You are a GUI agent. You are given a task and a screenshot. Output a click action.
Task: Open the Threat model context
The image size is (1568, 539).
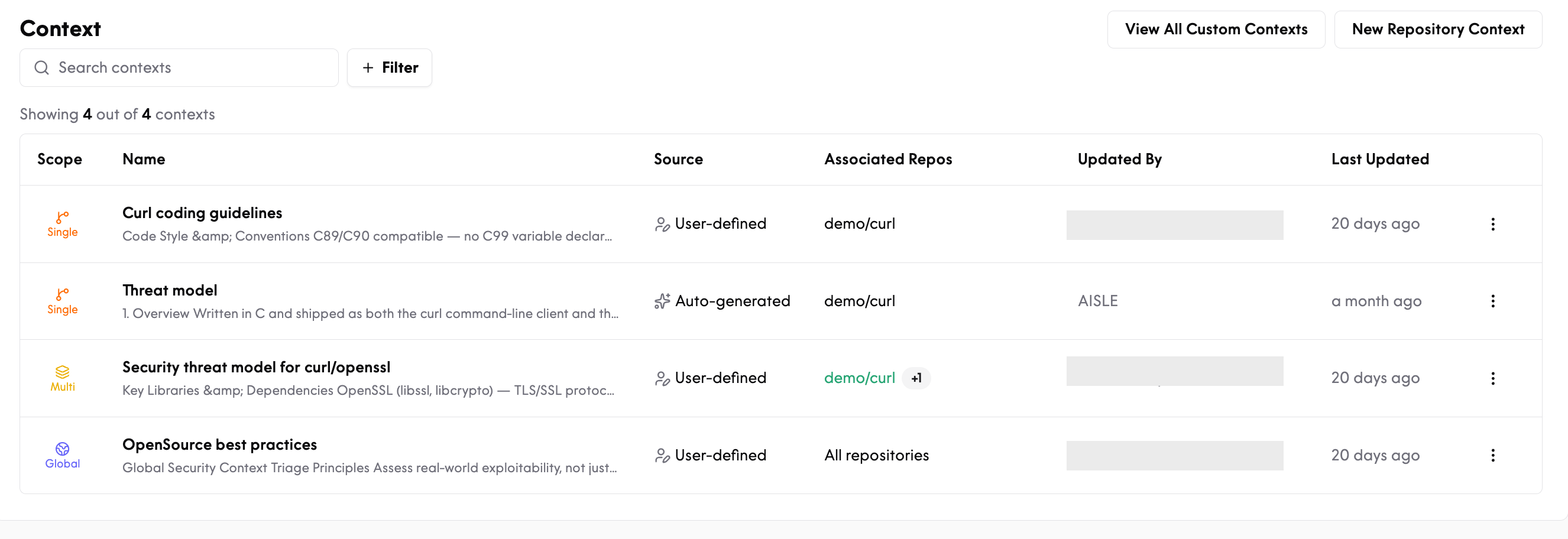pyautogui.click(x=170, y=290)
